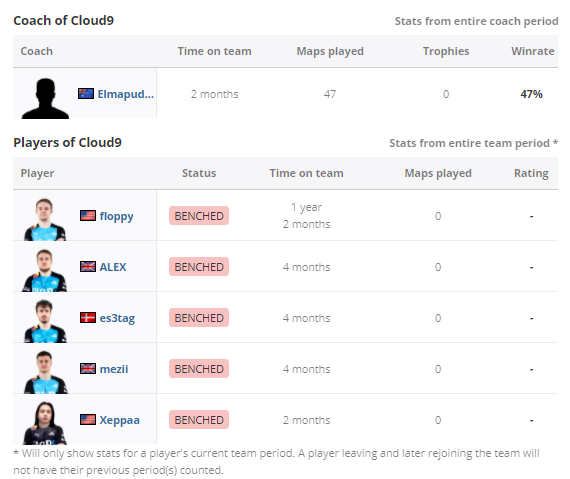This screenshot has width=570, height=479.
Task: Open floppy's player profile link
Action: tap(116, 216)
